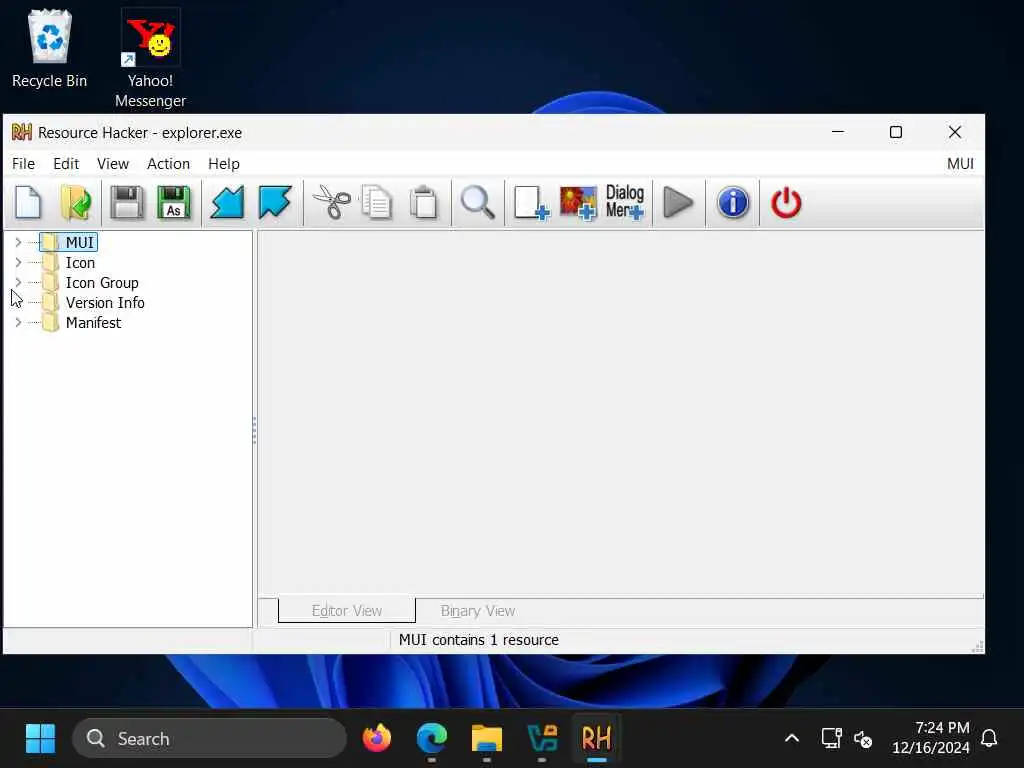Click the muted speaker tray icon

[863, 739]
